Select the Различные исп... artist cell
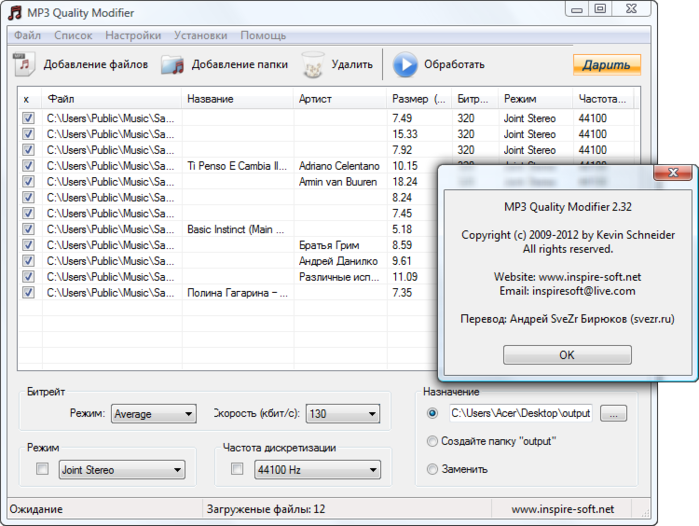The height and width of the screenshot is (526, 699). point(340,277)
